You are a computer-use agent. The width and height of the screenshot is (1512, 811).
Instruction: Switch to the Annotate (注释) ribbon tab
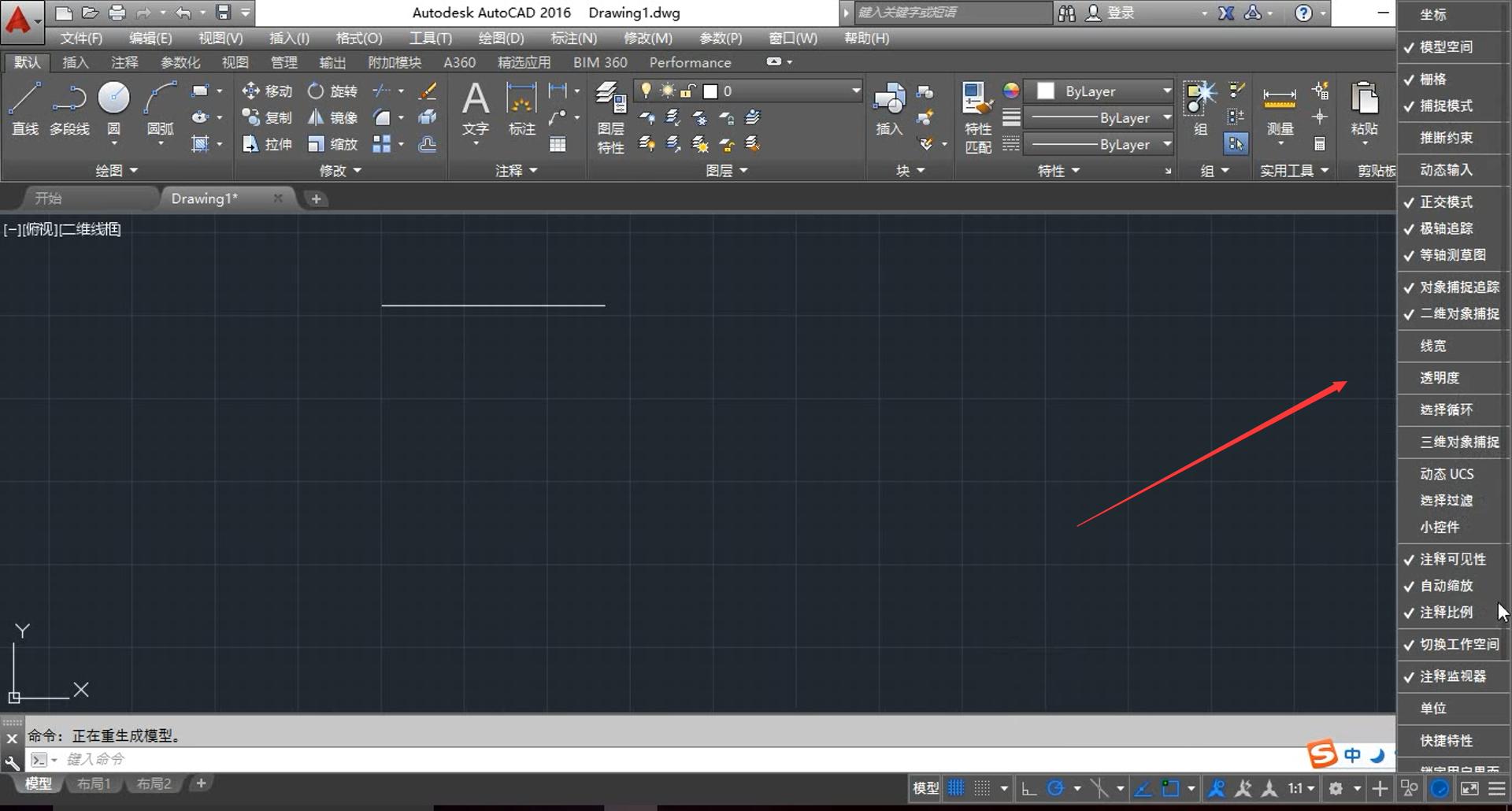124,62
